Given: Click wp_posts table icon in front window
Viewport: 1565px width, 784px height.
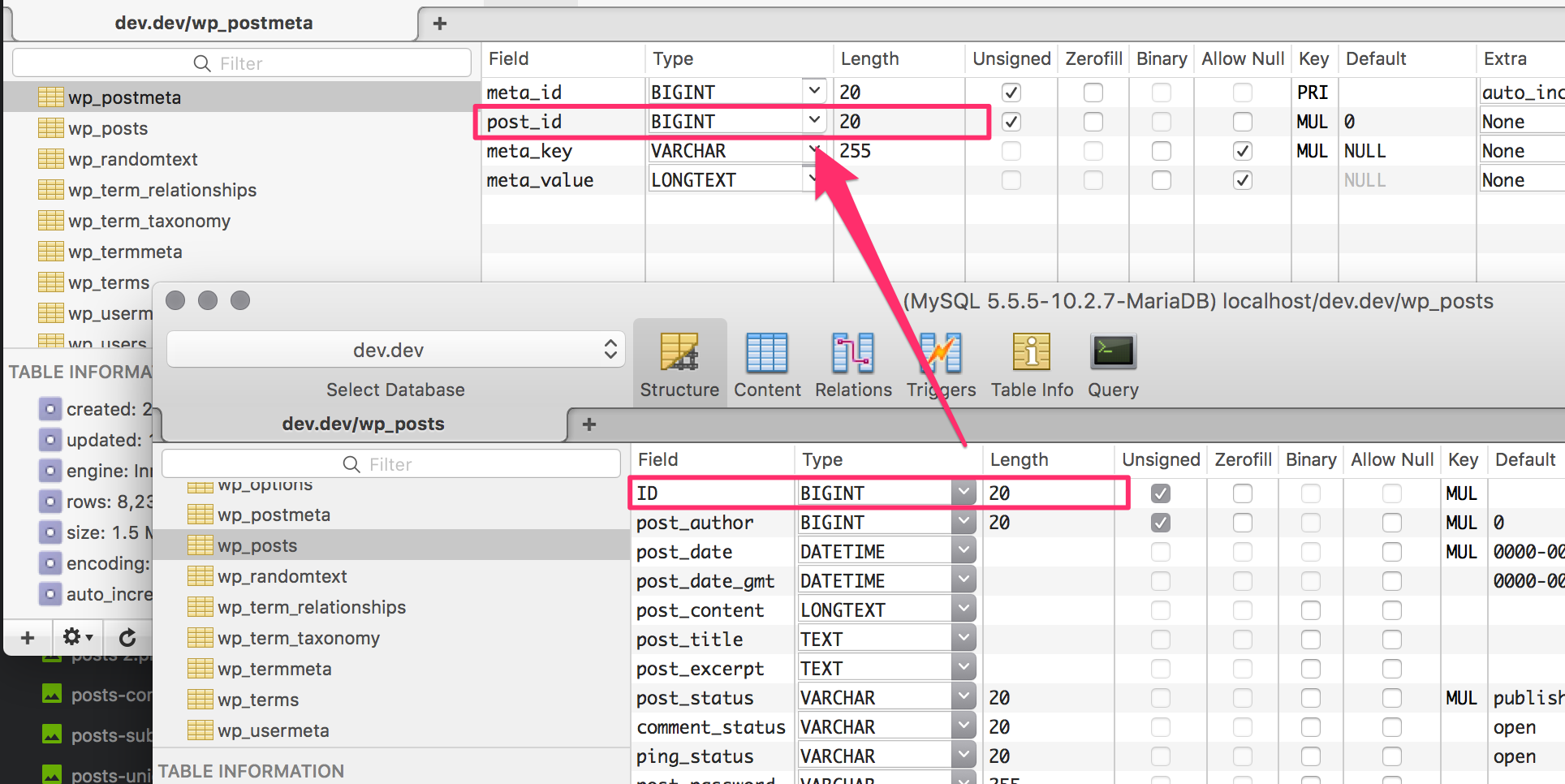Looking at the screenshot, I should pyautogui.click(x=200, y=545).
